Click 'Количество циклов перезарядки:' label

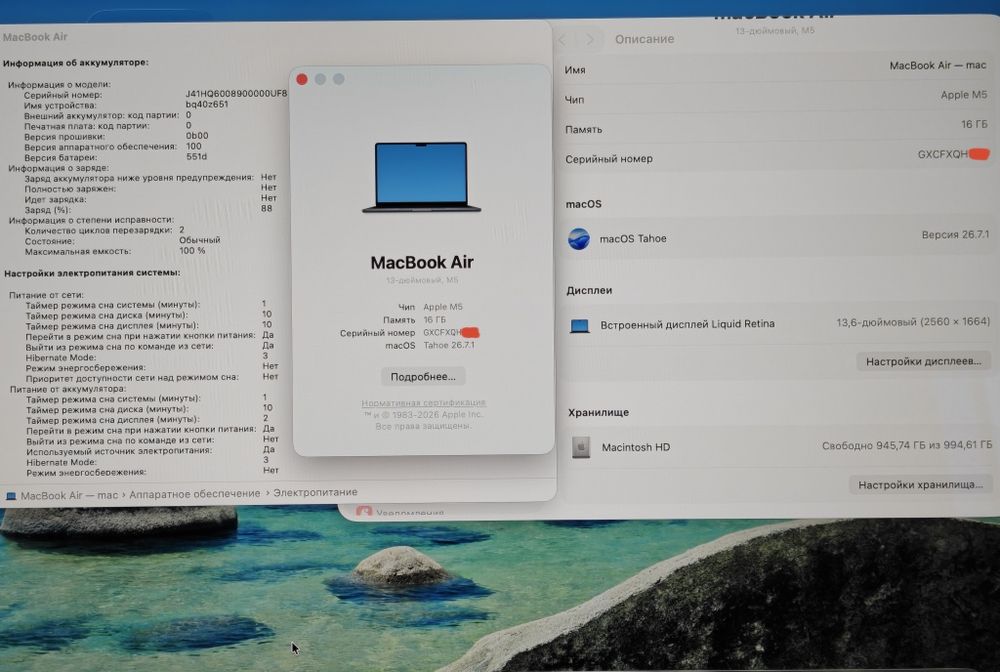tap(99, 230)
